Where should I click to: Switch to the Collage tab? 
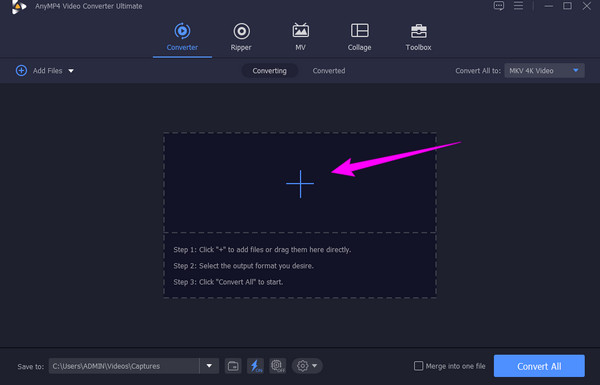pyautogui.click(x=359, y=38)
